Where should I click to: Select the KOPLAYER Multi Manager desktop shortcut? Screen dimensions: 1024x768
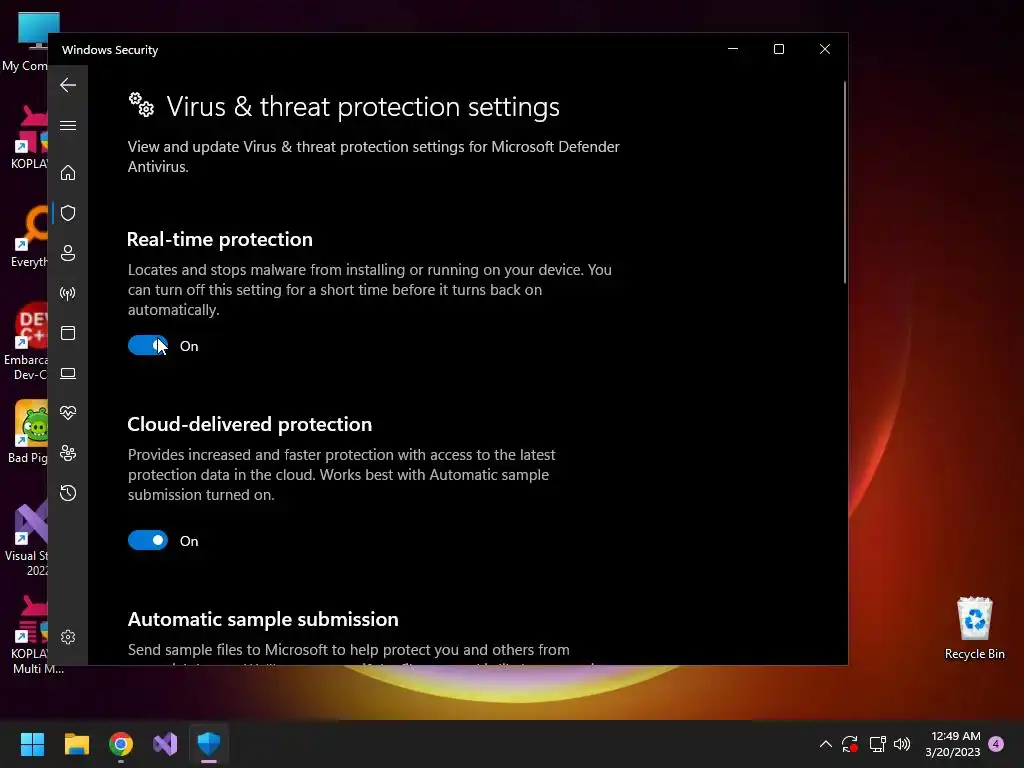click(33, 636)
